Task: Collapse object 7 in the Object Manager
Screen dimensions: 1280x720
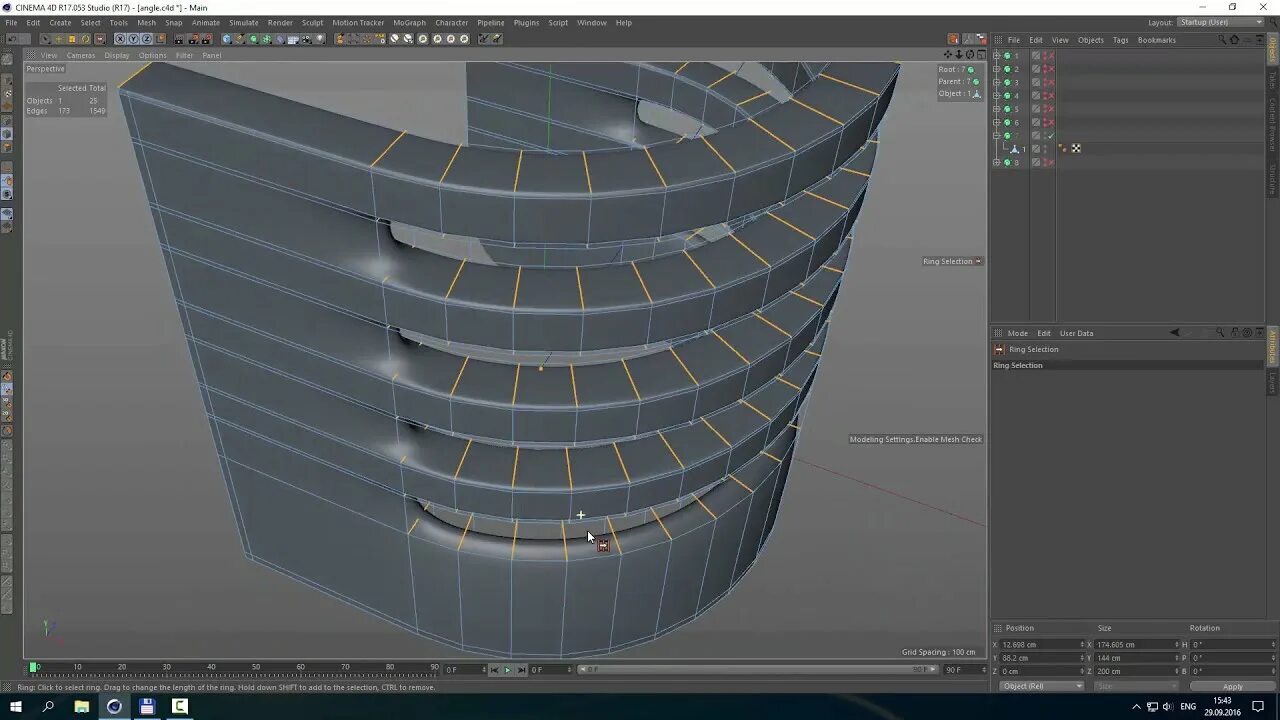Action: 997,134
